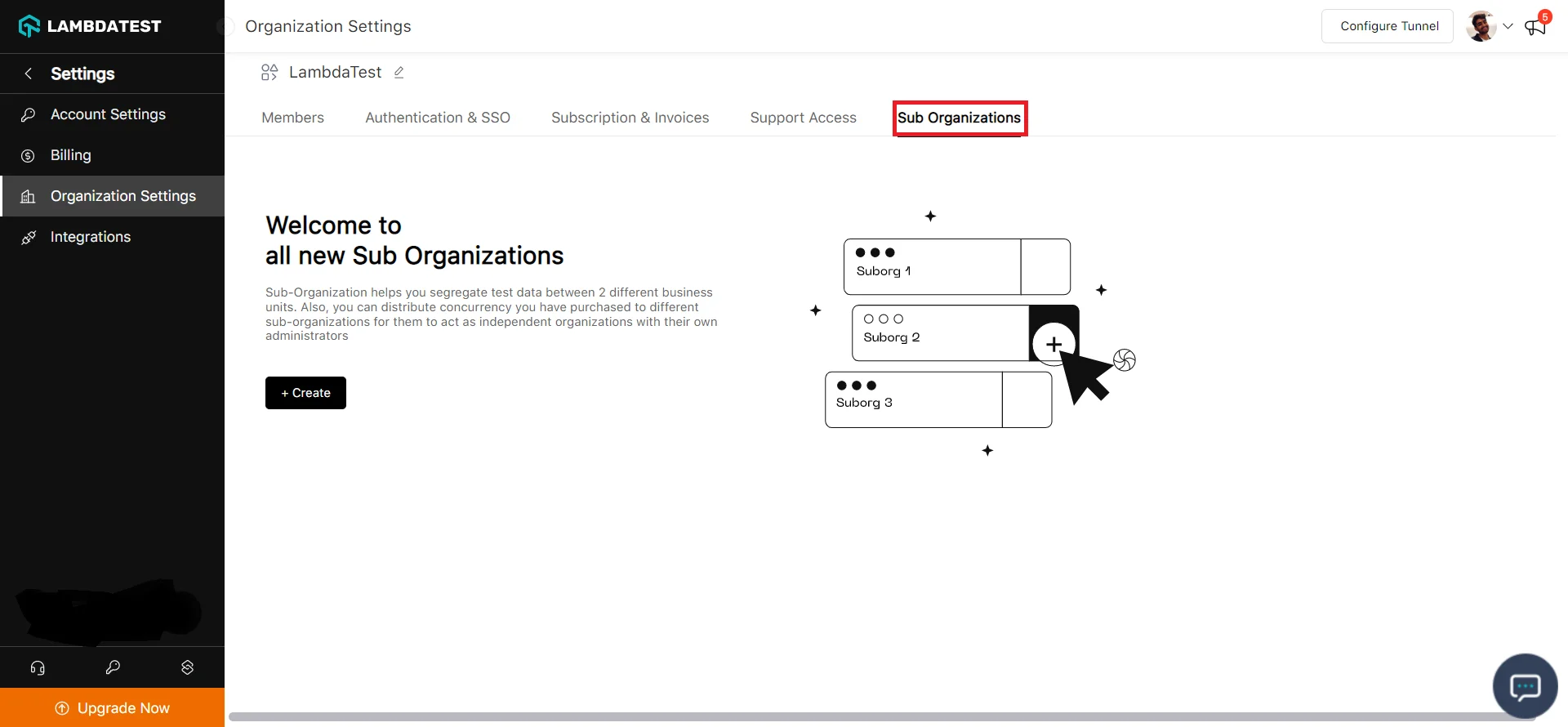Switch to the Members tab

tap(292, 118)
